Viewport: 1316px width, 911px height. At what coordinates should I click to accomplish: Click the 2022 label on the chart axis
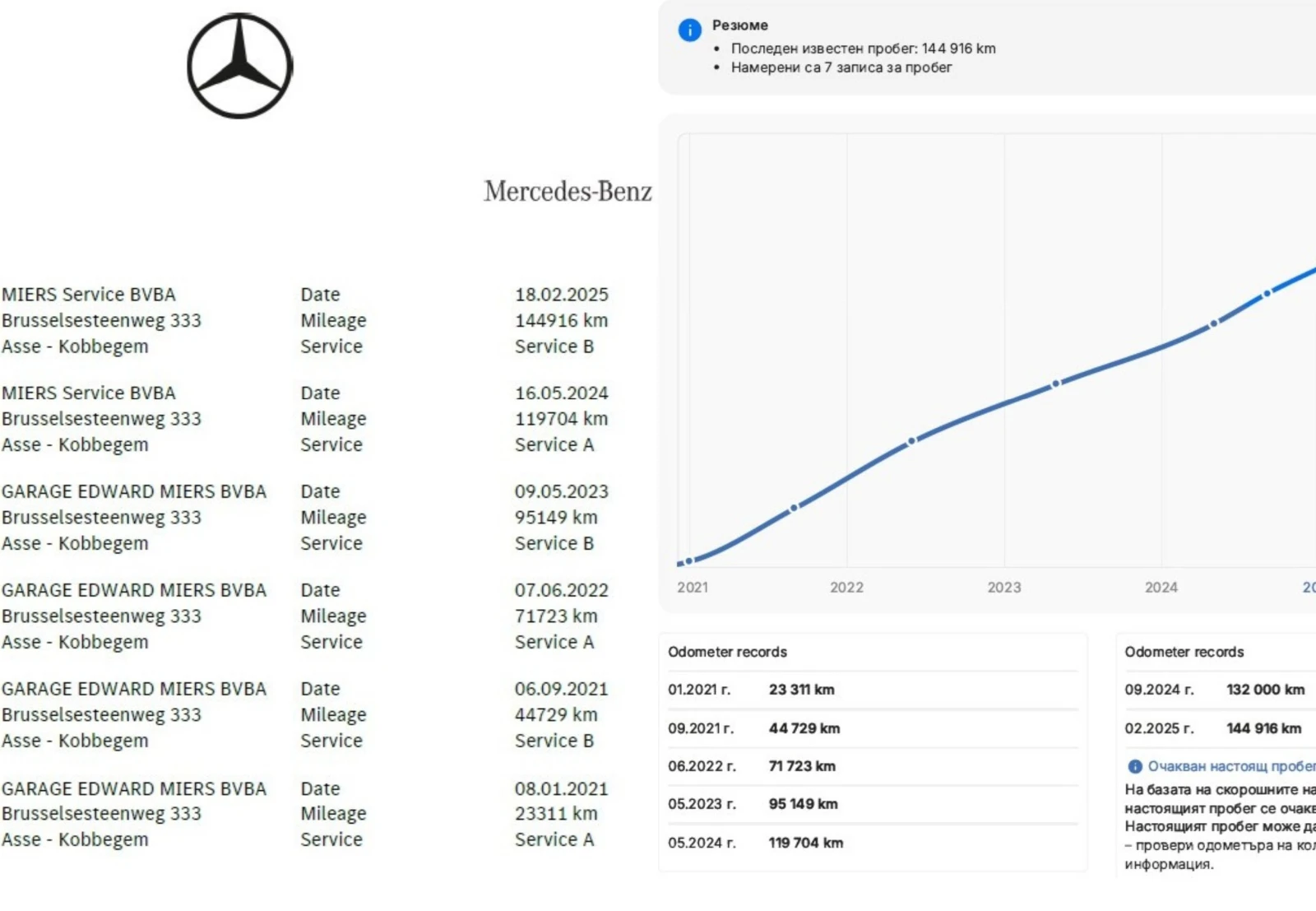(x=847, y=588)
